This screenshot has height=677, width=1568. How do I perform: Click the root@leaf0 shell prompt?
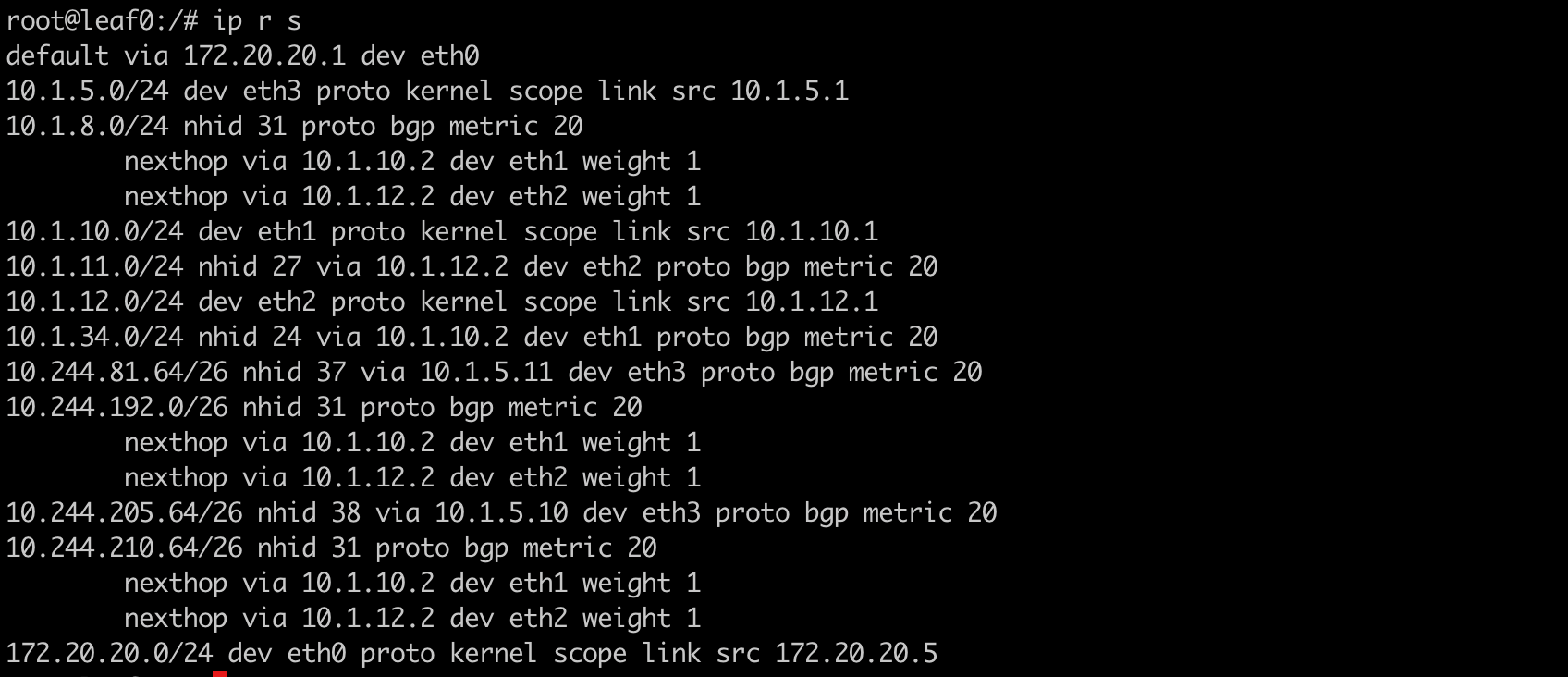[102, 20]
